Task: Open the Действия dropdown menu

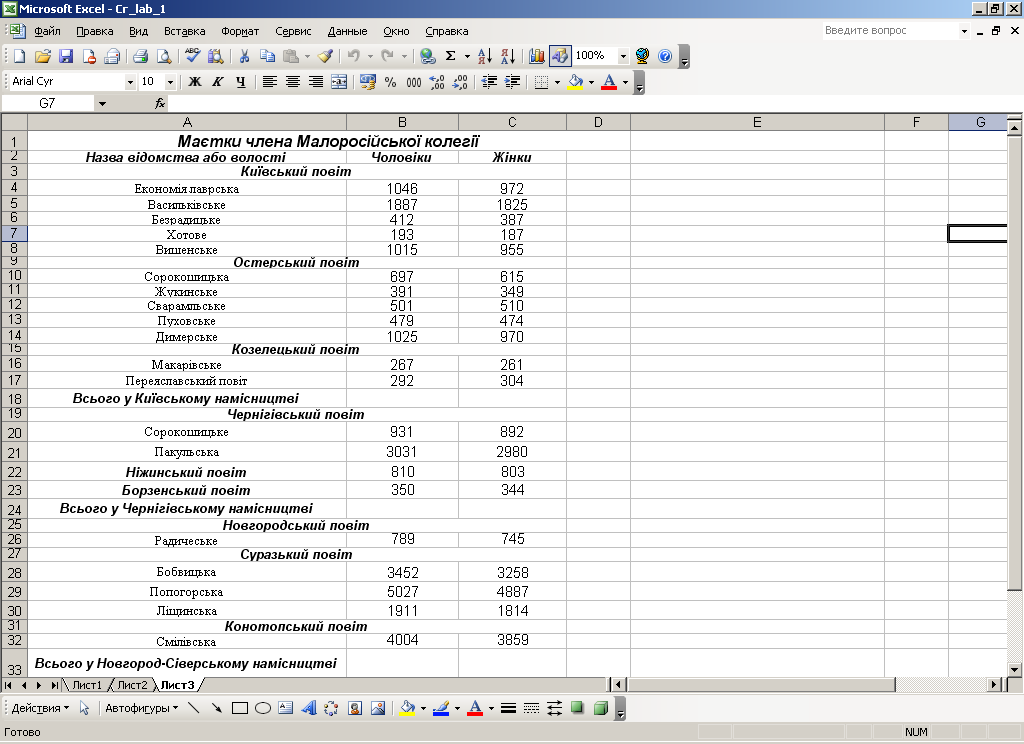Action: tap(40, 708)
